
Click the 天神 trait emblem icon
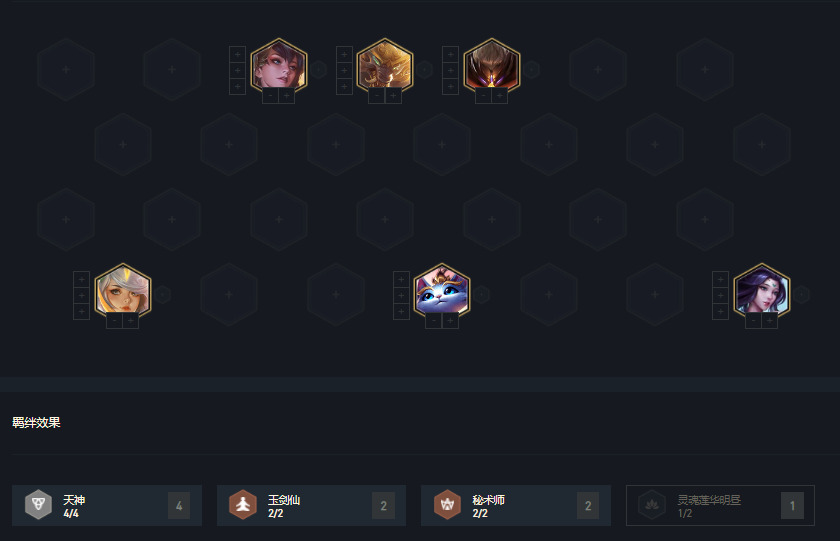coord(38,505)
